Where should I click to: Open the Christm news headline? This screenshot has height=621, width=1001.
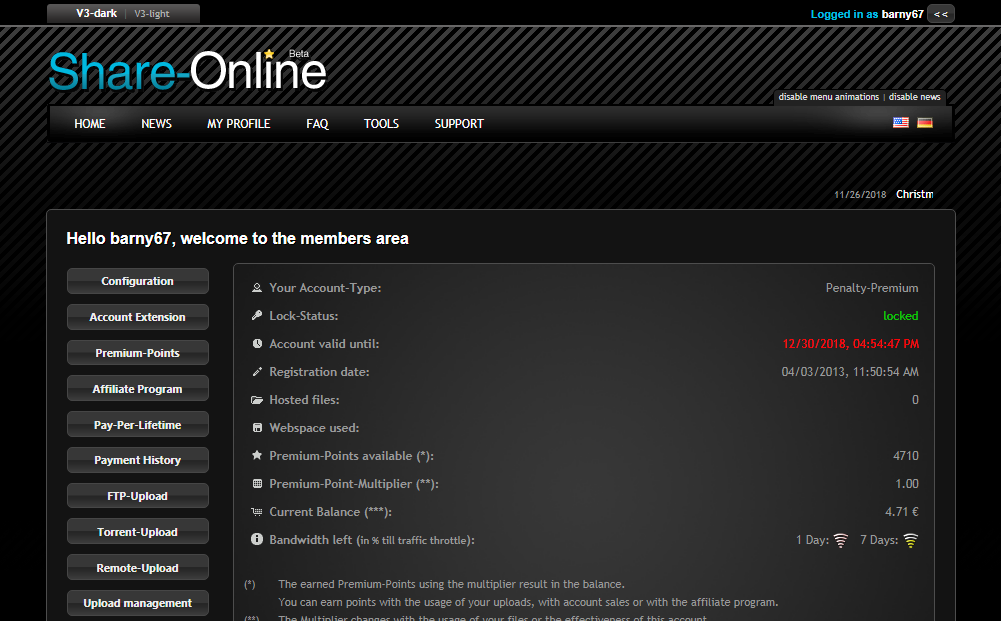click(914, 194)
